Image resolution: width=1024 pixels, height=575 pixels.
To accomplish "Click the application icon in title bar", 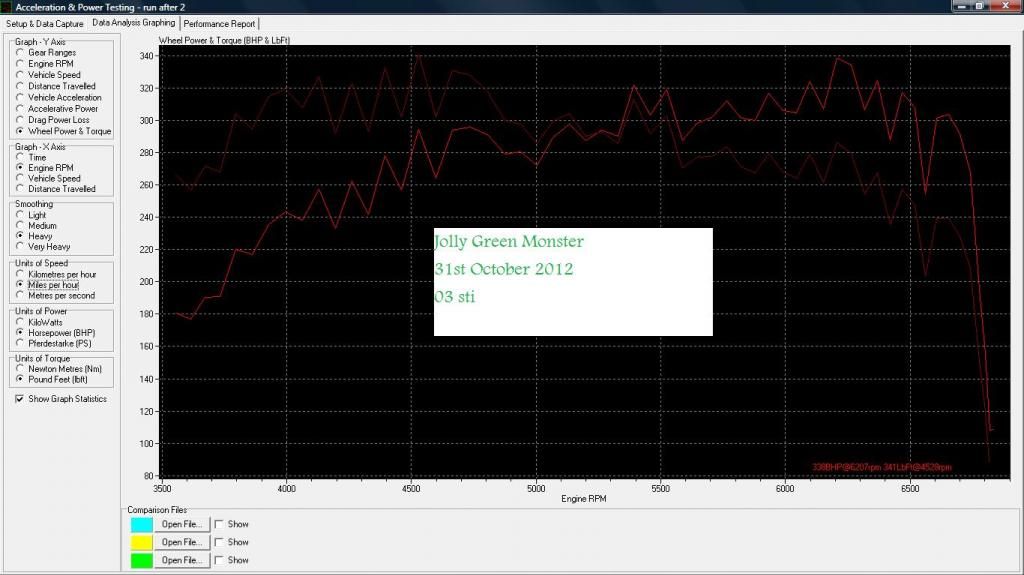I will tap(8, 7).
